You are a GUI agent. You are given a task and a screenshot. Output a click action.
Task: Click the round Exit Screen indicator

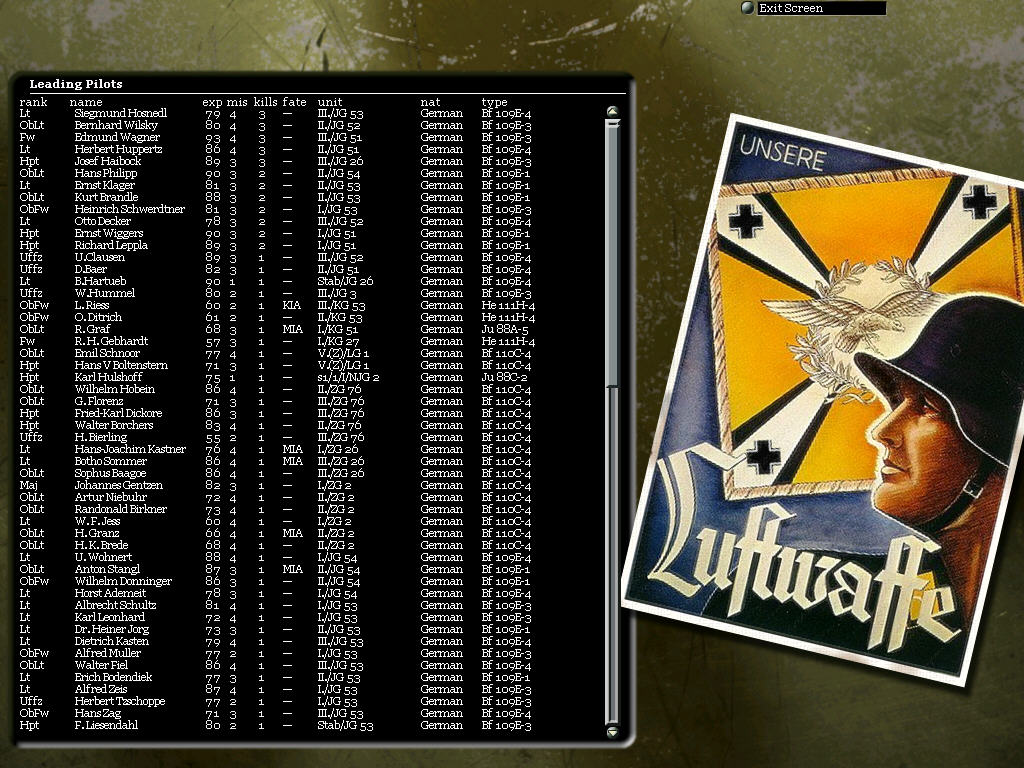tap(748, 8)
